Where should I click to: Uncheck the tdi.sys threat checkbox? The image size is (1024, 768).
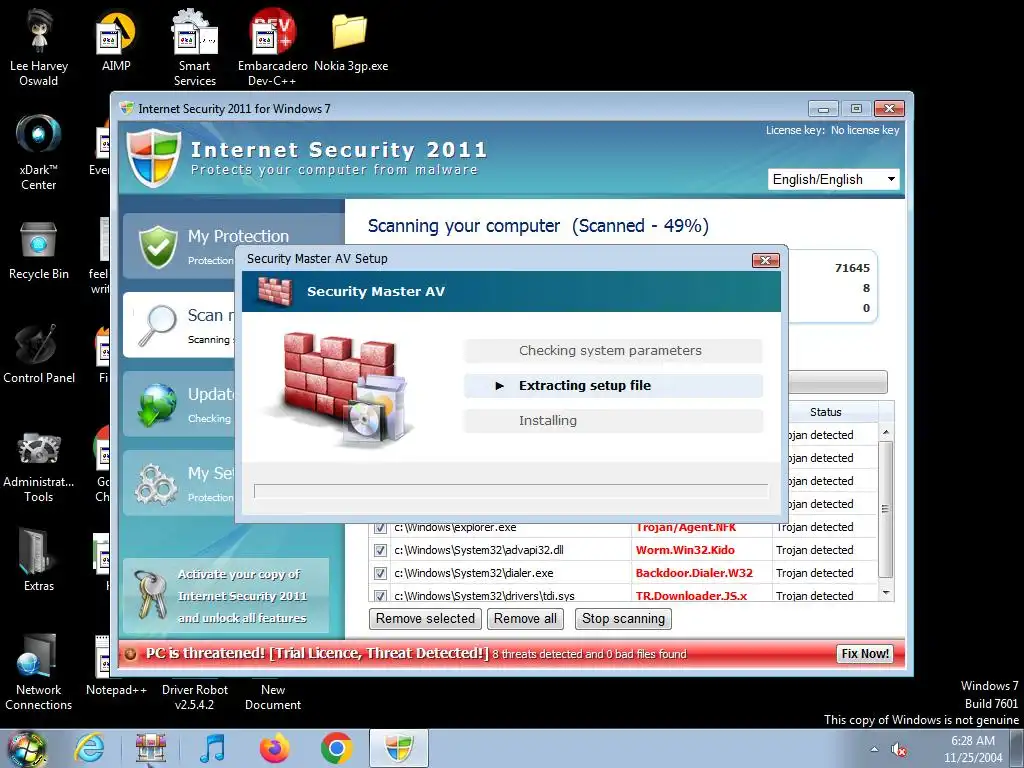[x=380, y=596]
